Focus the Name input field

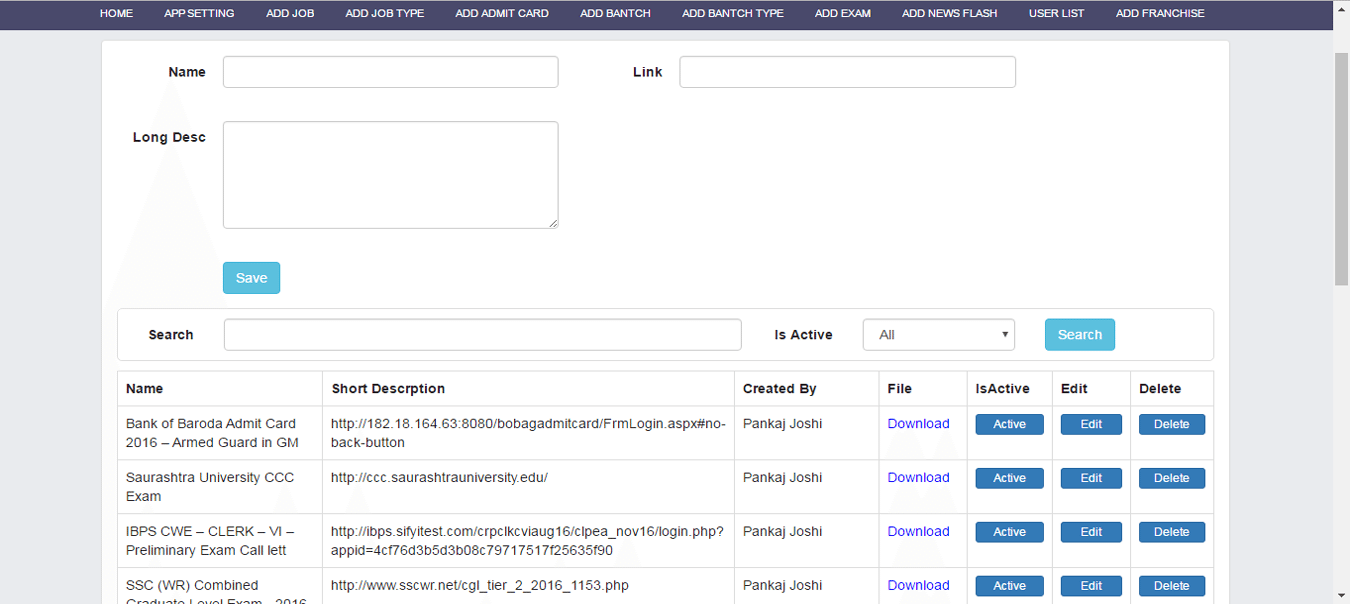coord(390,72)
